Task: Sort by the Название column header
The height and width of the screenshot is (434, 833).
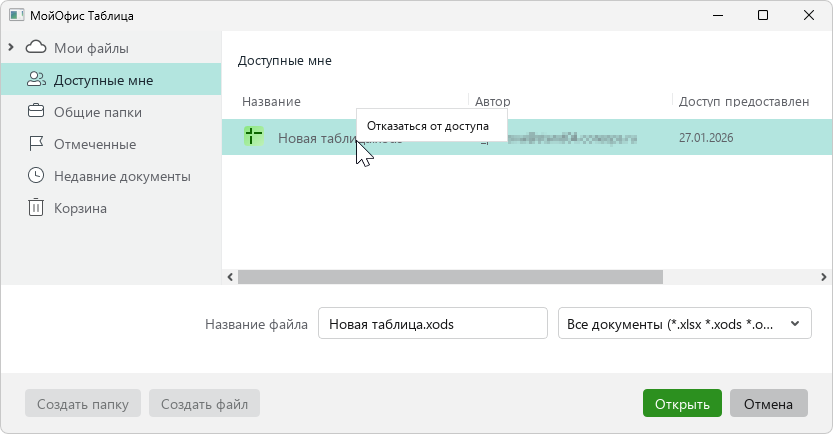Action: pos(271,101)
